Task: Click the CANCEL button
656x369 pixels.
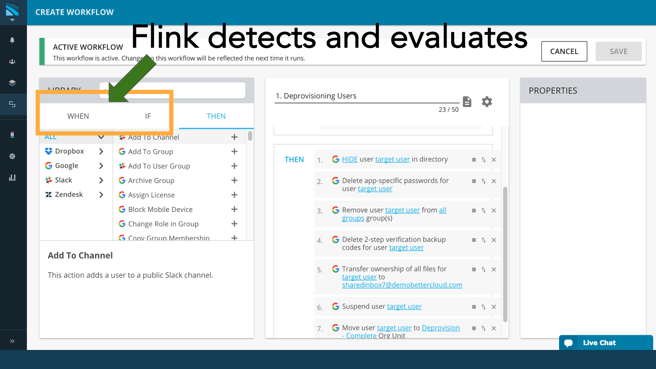Action: point(564,51)
